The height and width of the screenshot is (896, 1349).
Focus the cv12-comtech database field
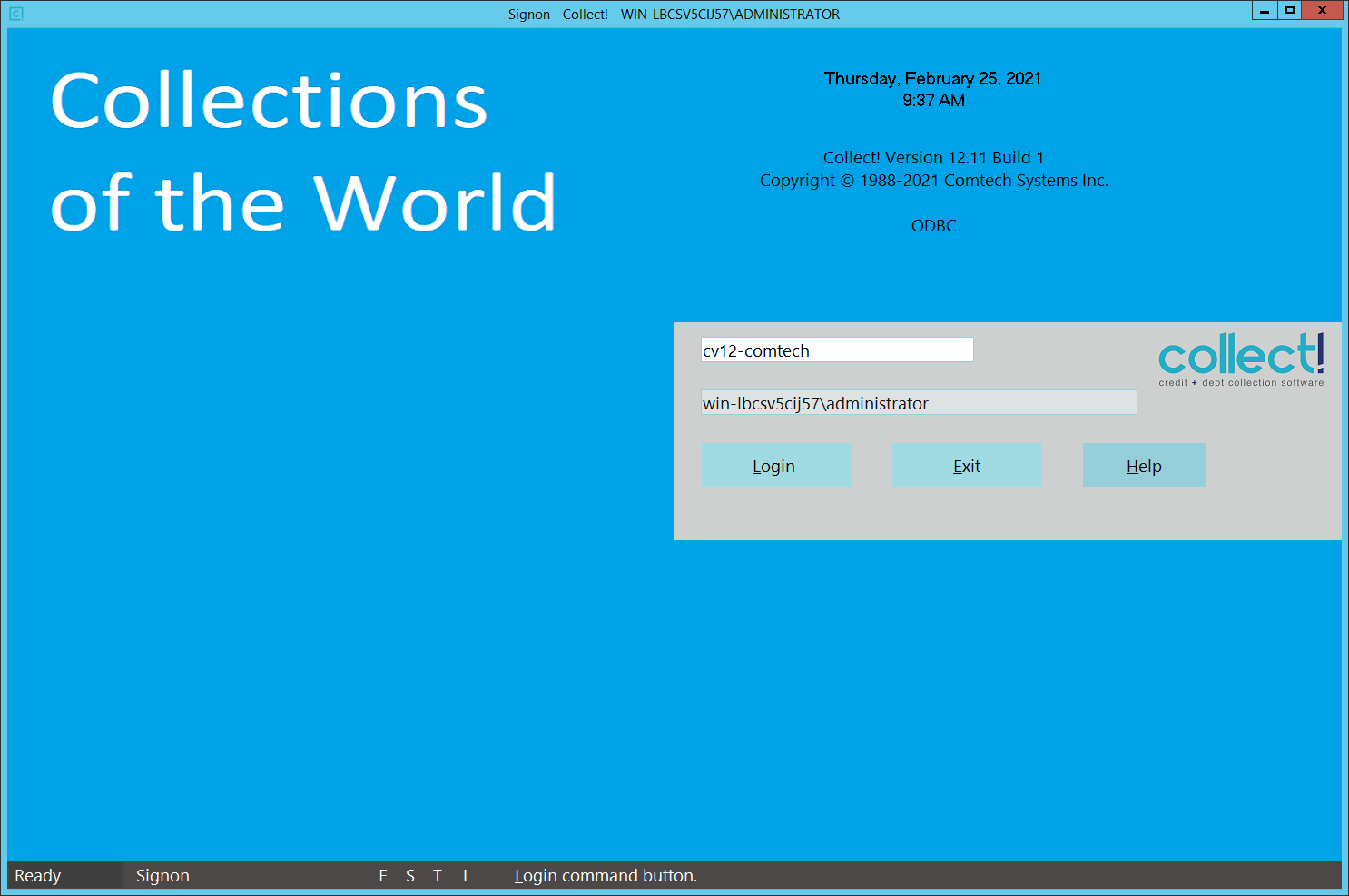pyautogui.click(x=837, y=350)
